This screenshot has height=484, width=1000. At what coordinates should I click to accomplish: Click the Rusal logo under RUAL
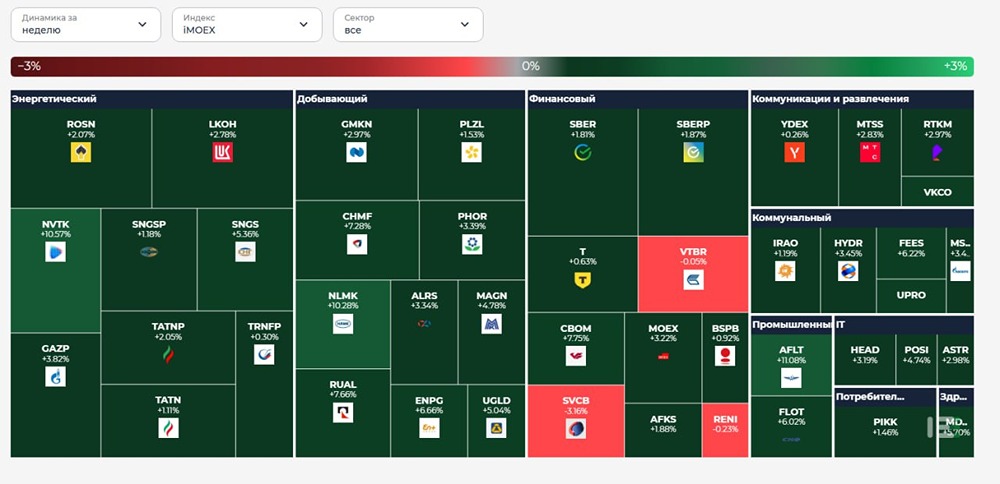(x=343, y=413)
